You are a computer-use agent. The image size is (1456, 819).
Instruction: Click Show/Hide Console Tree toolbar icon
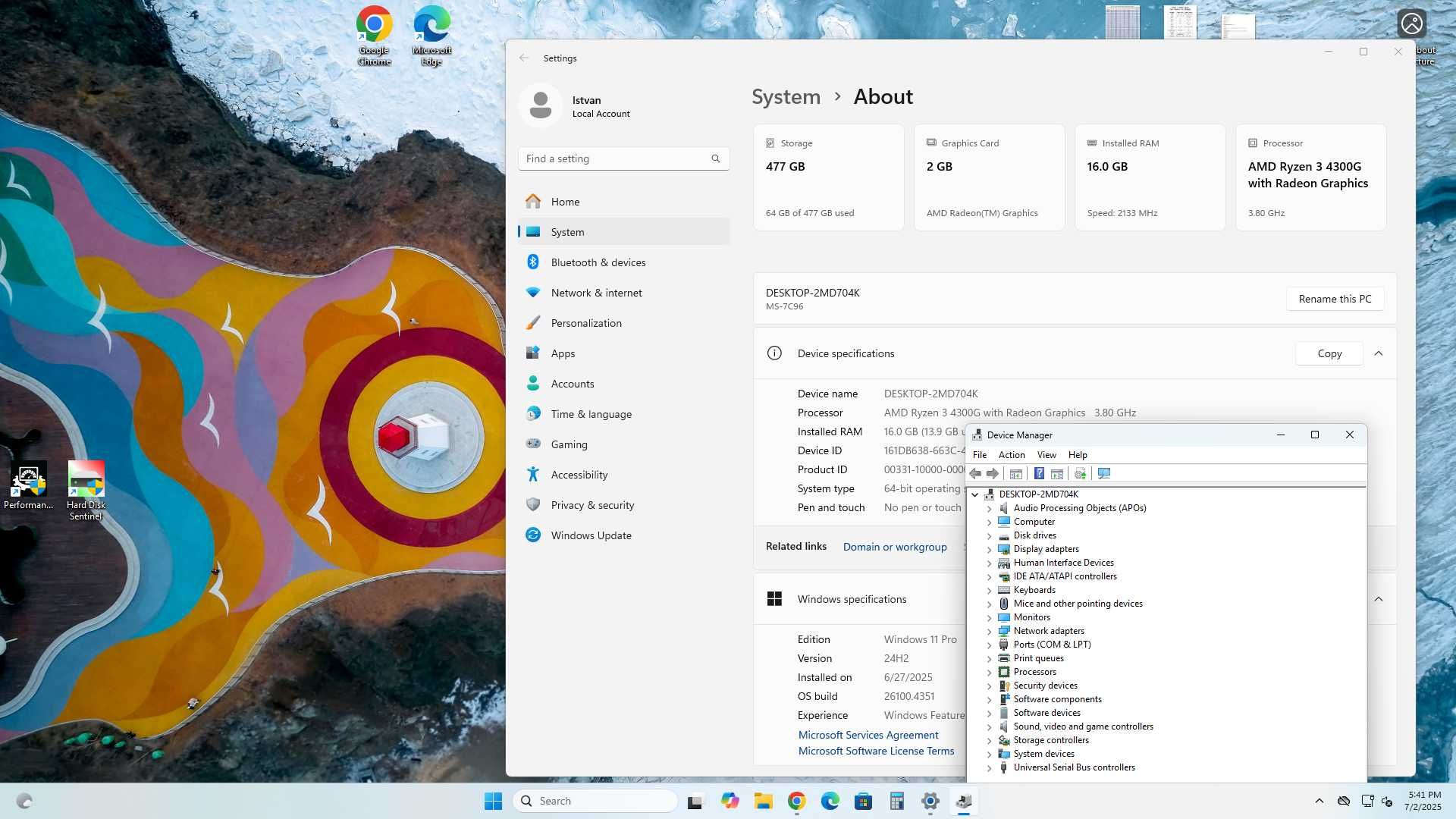[x=1016, y=474]
